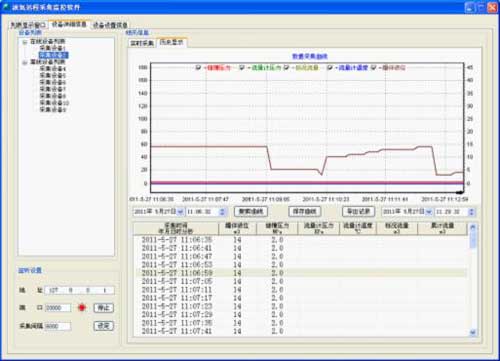Click the end-time spinner arrows
This screenshot has height=361, width=500.
pyautogui.click(x=471, y=212)
